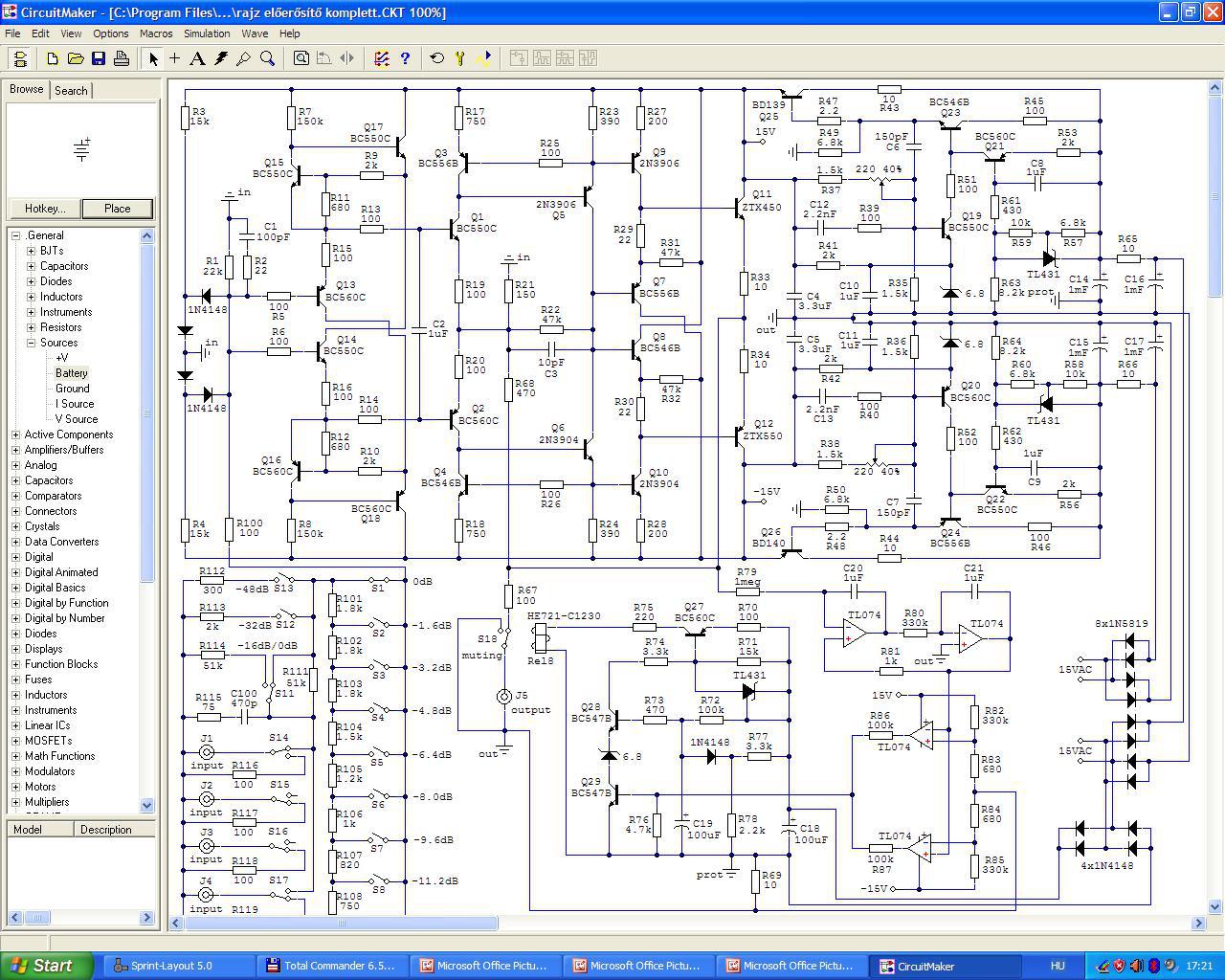The width and height of the screenshot is (1225, 980).
Task: Click the Run simulation icon
Action: (x=483, y=58)
